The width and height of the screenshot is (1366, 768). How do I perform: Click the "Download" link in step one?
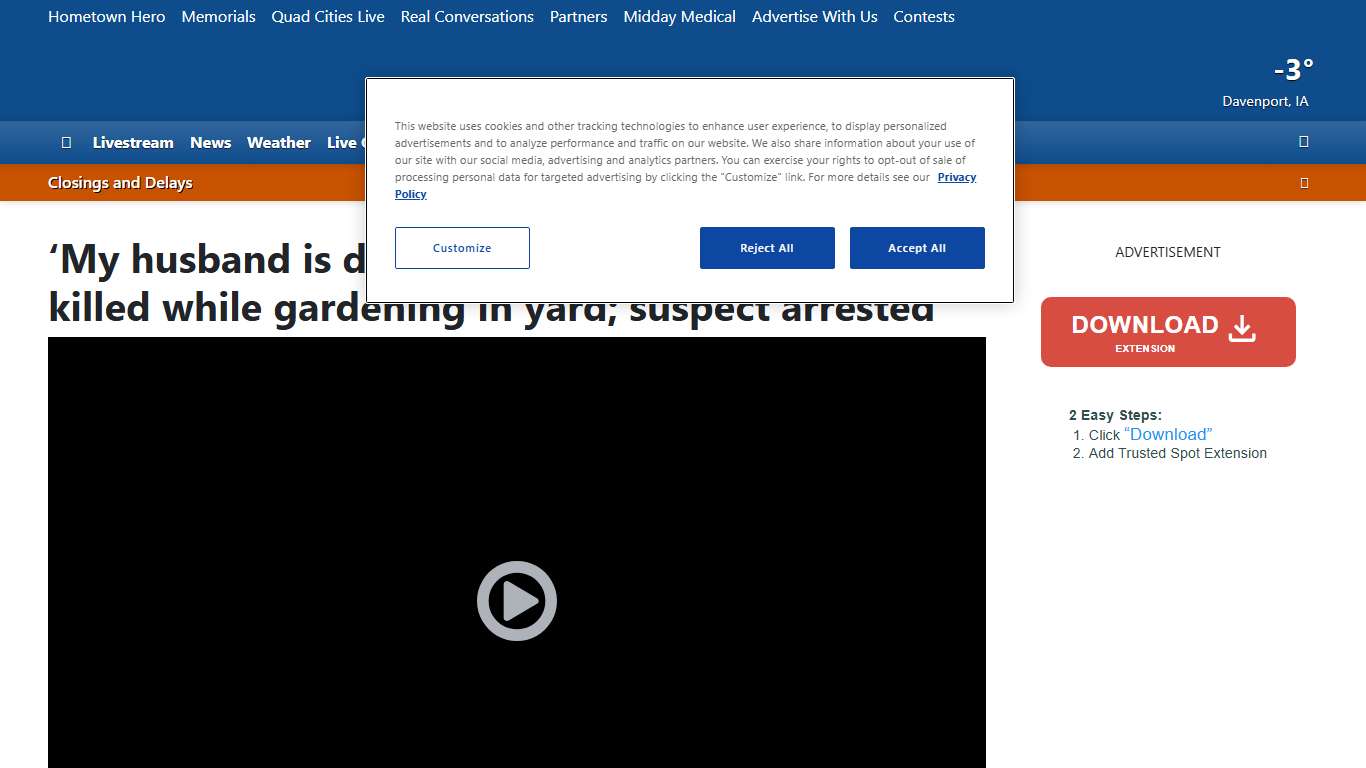click(1168, 434)
